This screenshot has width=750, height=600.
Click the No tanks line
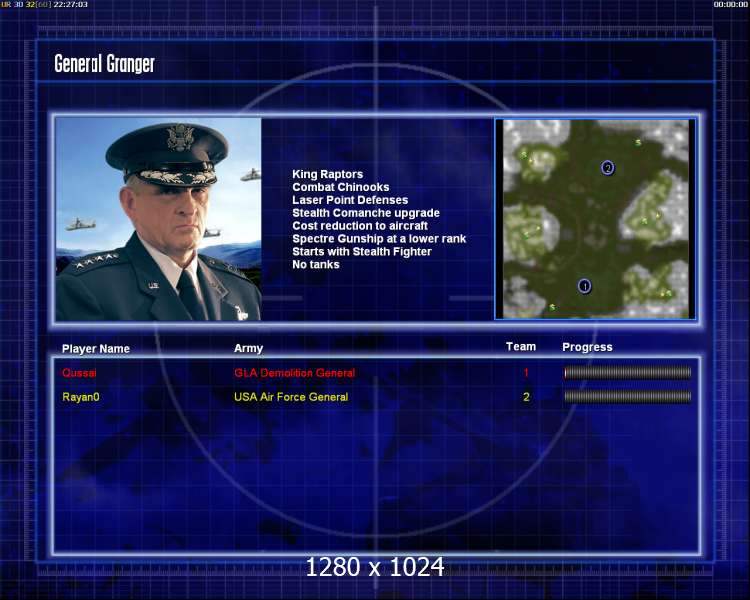click(316, 265)
